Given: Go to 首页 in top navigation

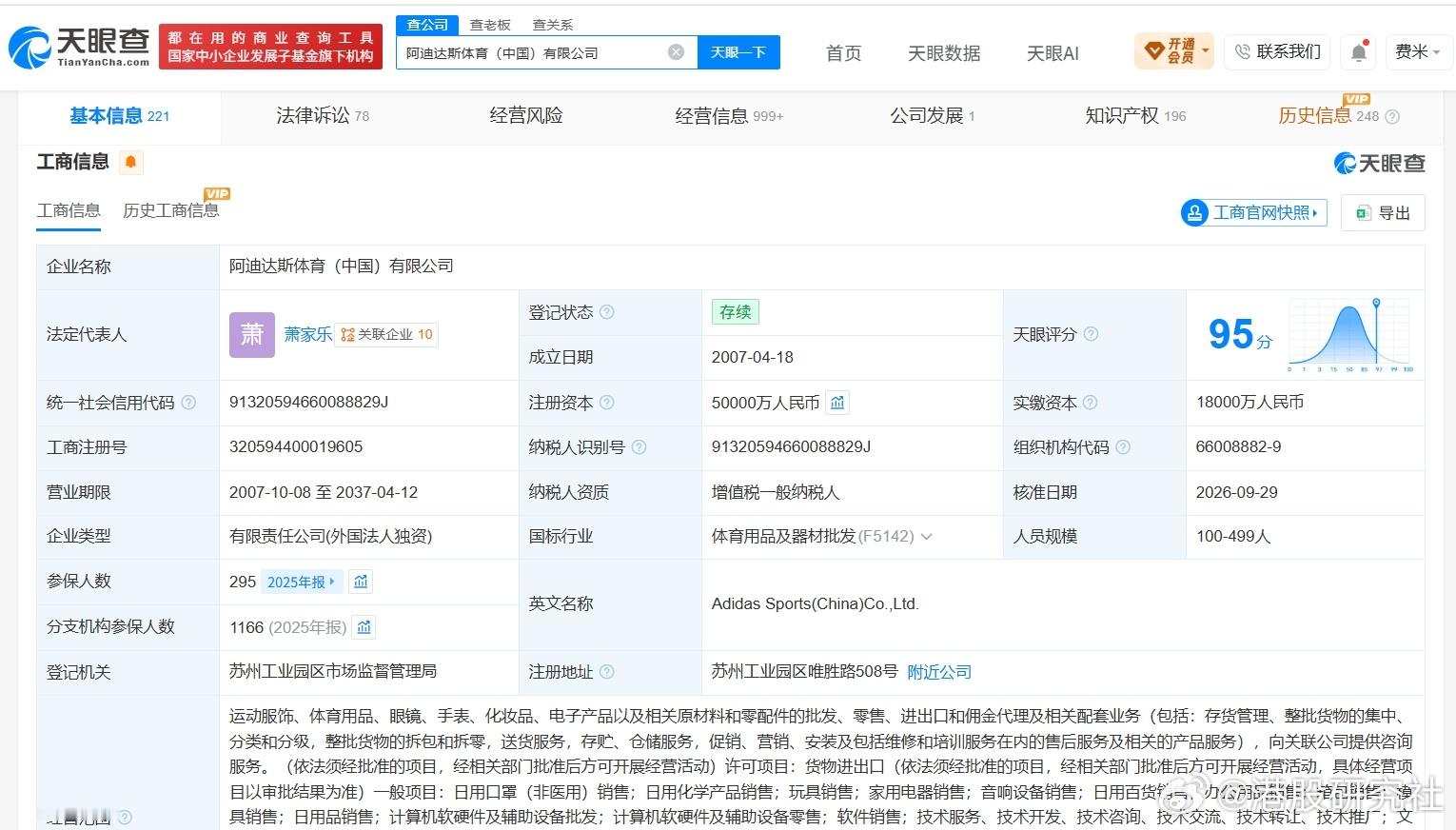Looking at the screenshot, I should (x=843, y=53).
